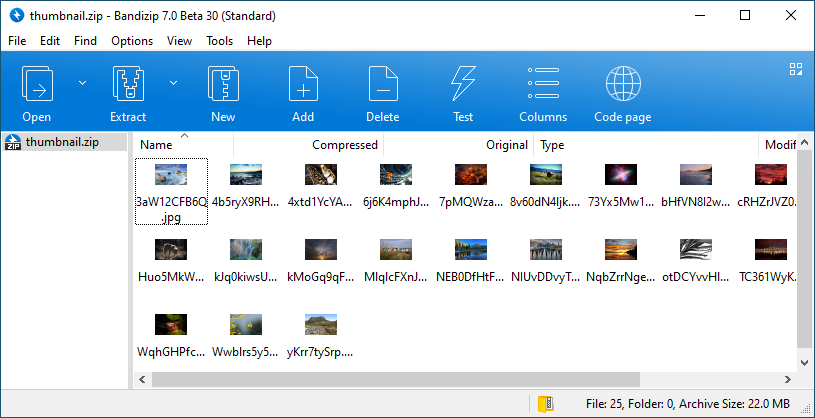This screenshot has height=418, width=815.
Task: Click the Delete toolbar icon
Action: (x=382, y=84)
